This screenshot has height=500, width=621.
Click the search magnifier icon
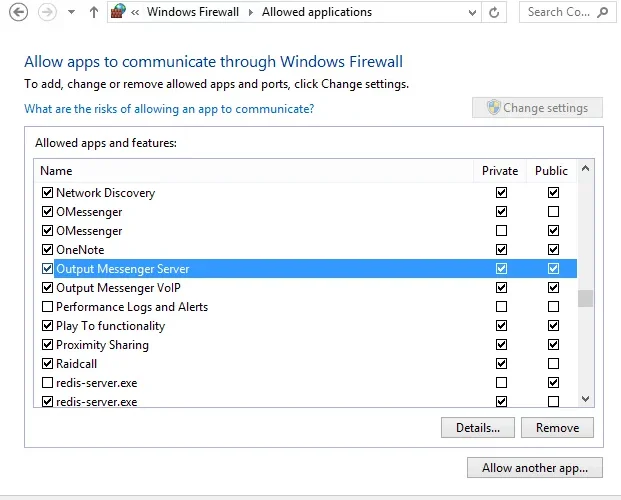pos(603,12)
